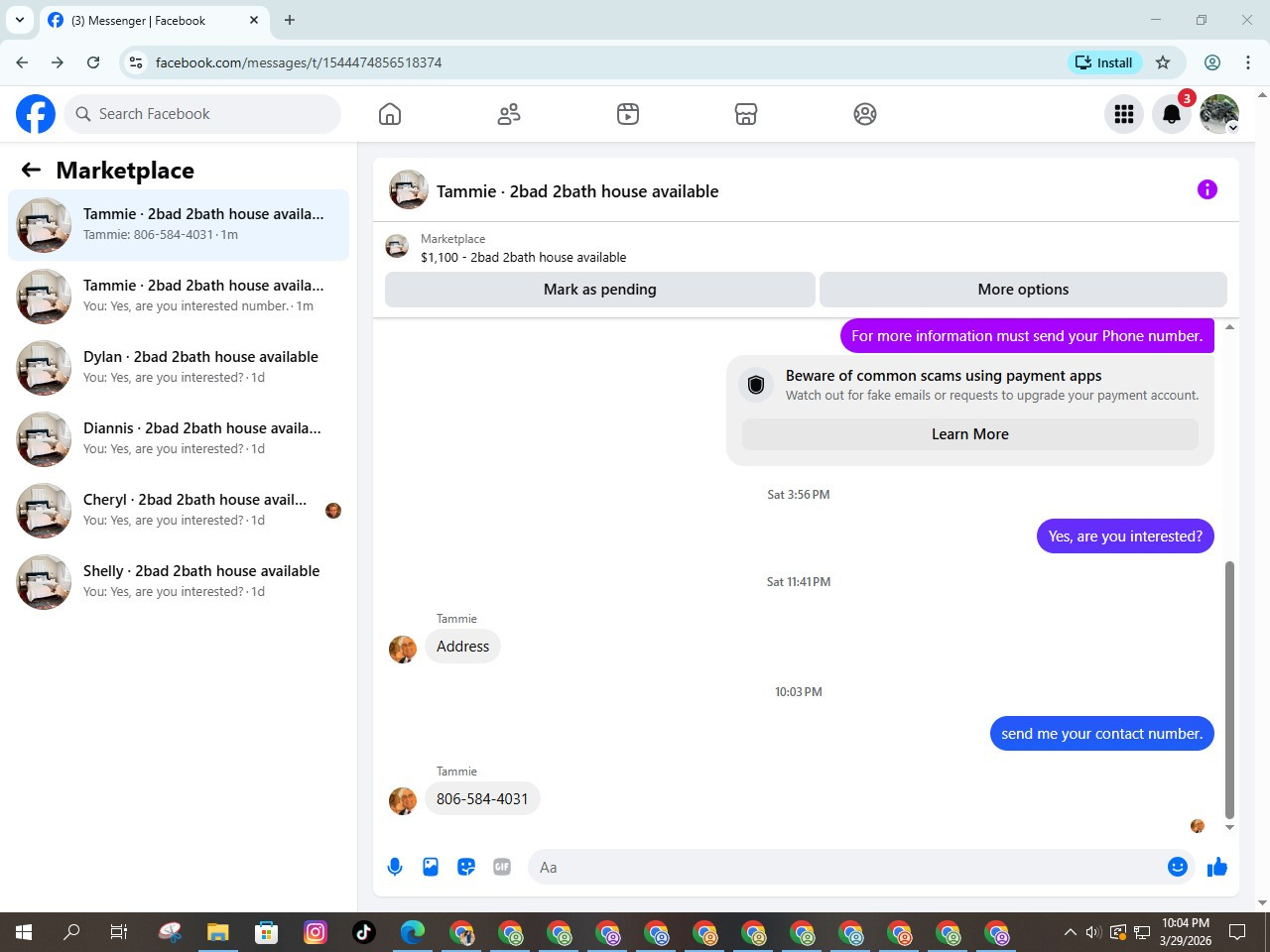Open the Marketplace storefront icon

[746, 114]
